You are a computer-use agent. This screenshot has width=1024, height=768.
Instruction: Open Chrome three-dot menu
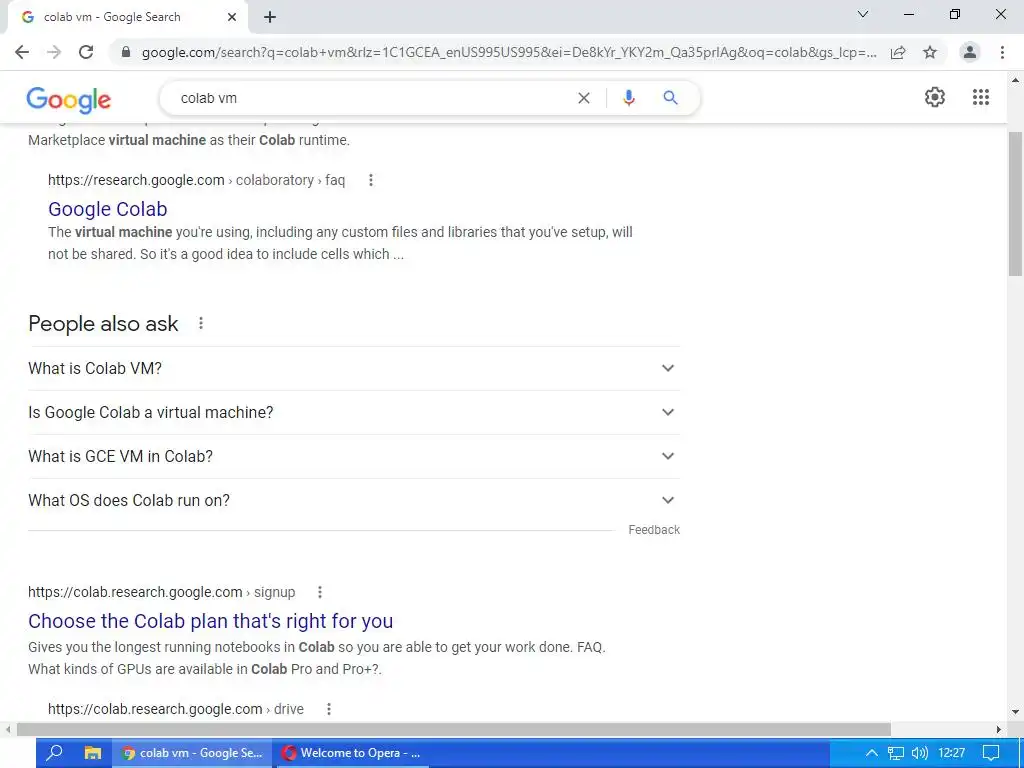tap(1002, 52)
